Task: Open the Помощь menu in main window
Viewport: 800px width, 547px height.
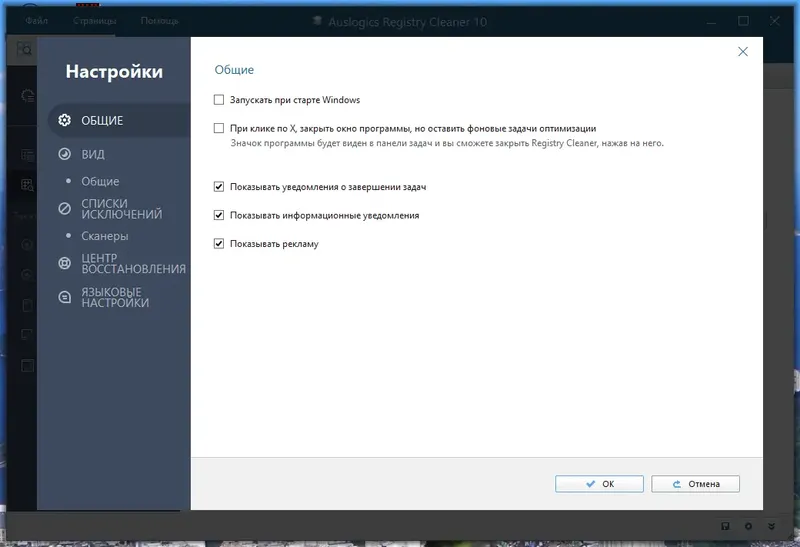Action: [159, 20]
